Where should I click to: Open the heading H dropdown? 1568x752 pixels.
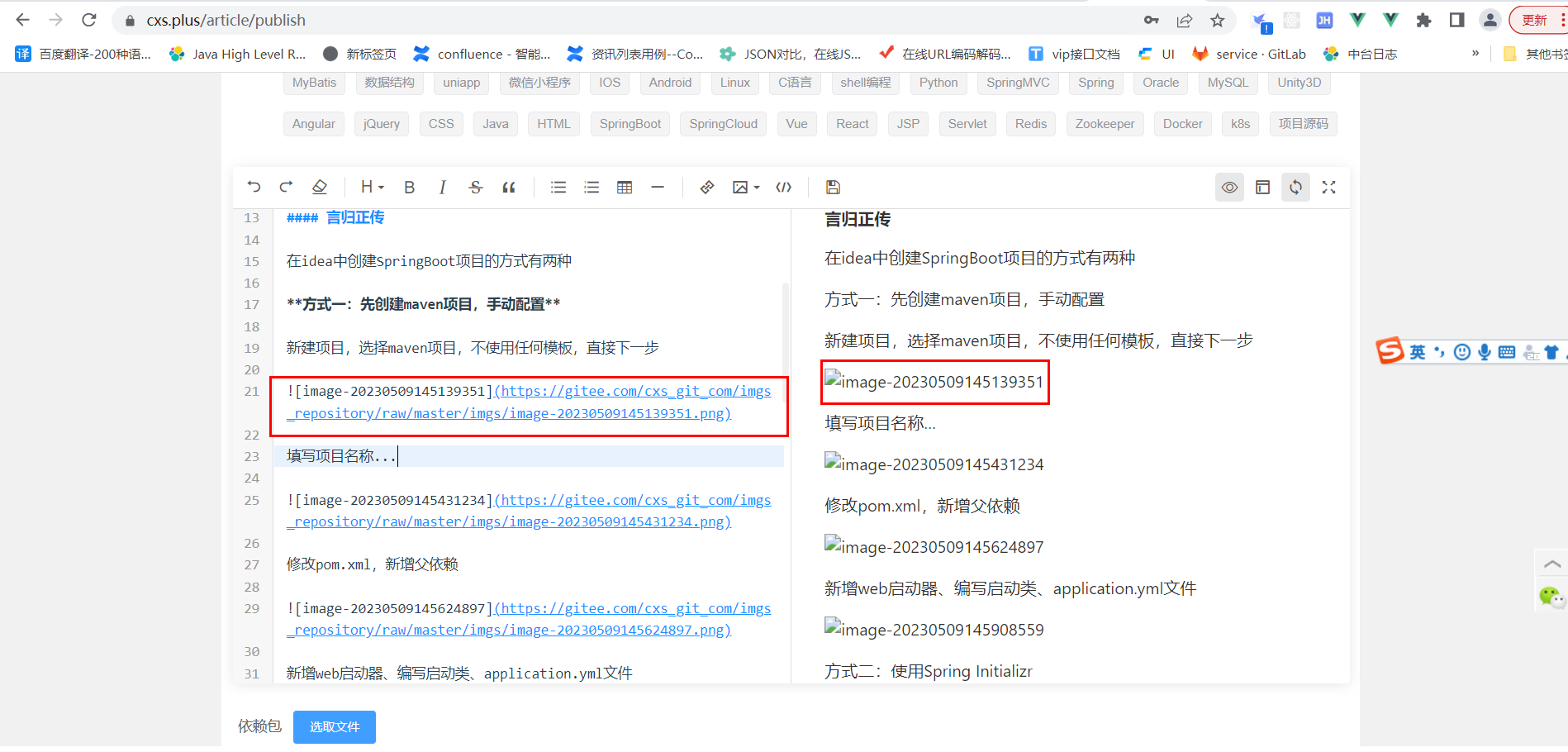[x=372, y=188]
